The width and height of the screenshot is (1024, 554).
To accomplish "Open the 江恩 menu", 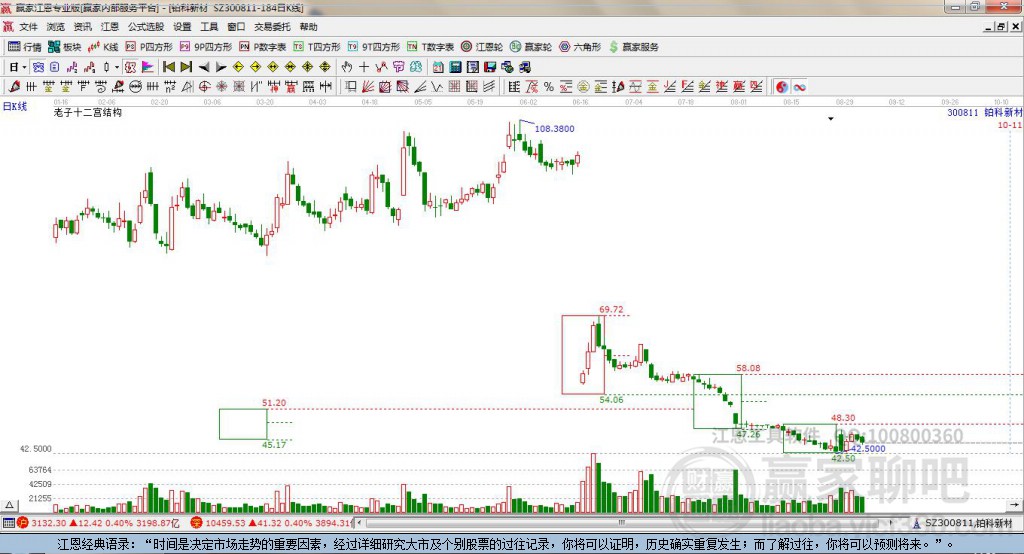I will click(110, 27).
